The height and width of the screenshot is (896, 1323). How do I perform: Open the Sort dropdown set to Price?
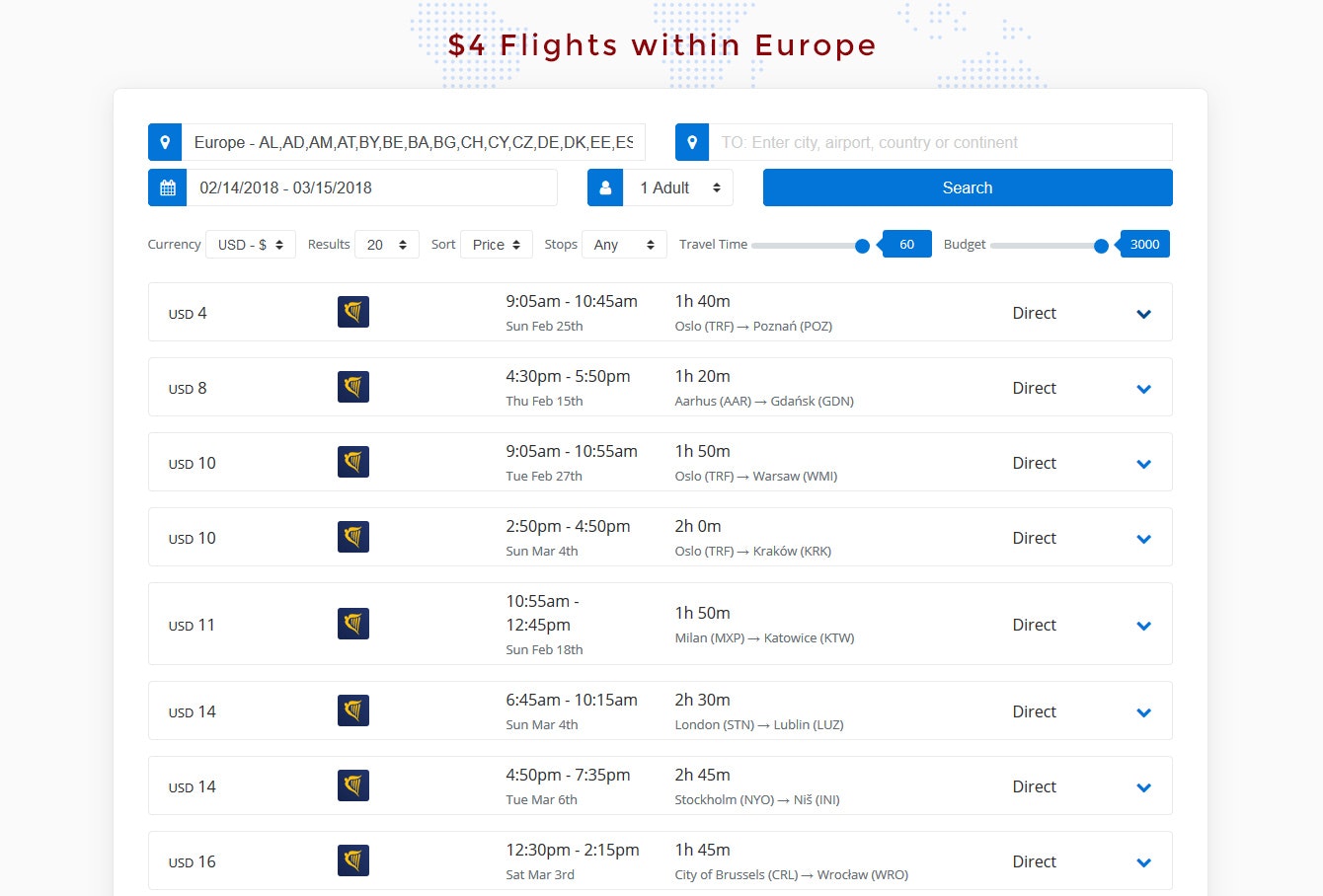[496, 244]
